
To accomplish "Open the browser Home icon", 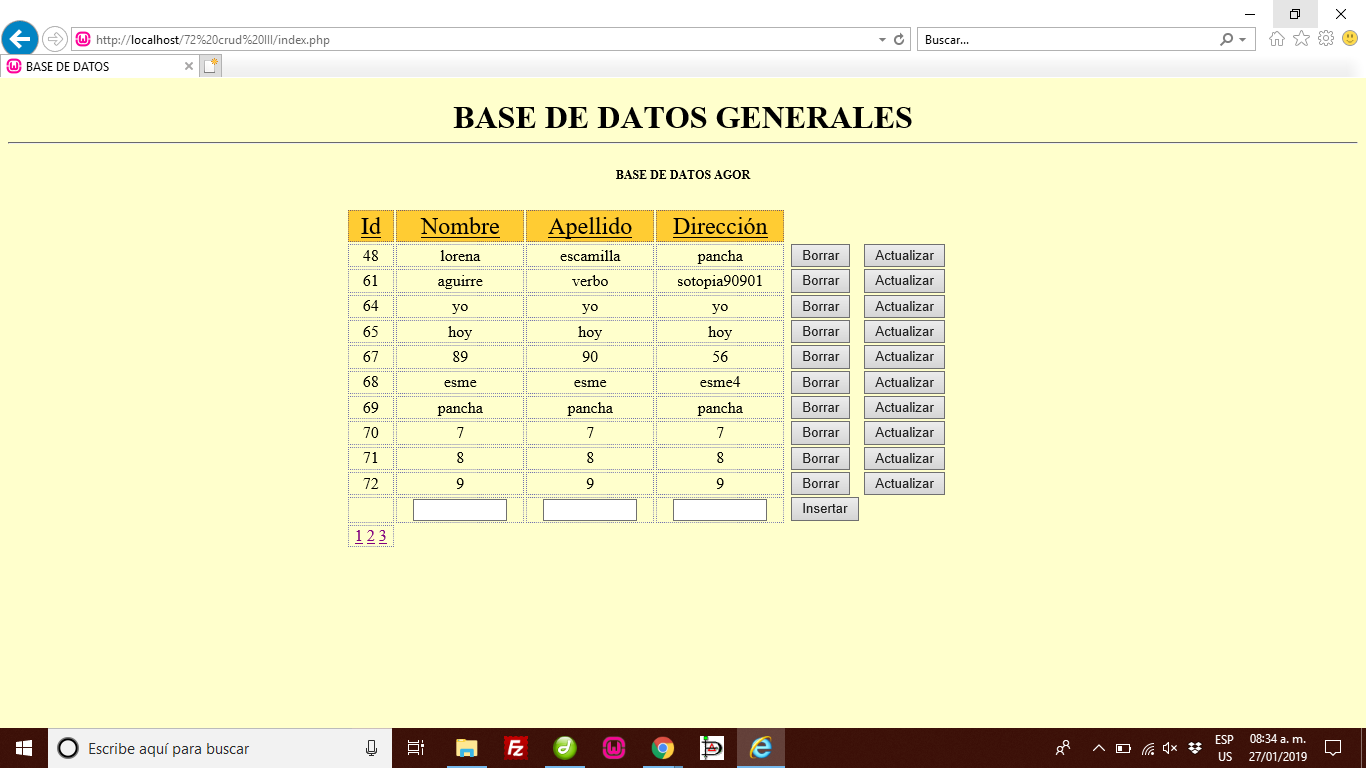I will 1277,39.
